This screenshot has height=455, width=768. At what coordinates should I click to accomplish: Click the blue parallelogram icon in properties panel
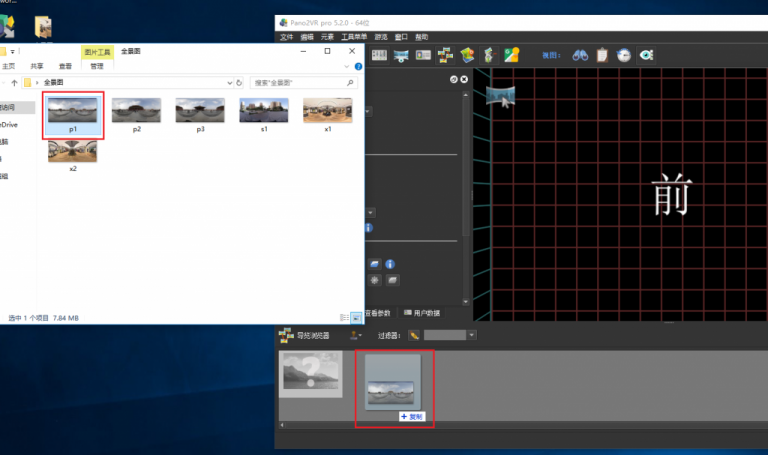(x=375, y=264)
